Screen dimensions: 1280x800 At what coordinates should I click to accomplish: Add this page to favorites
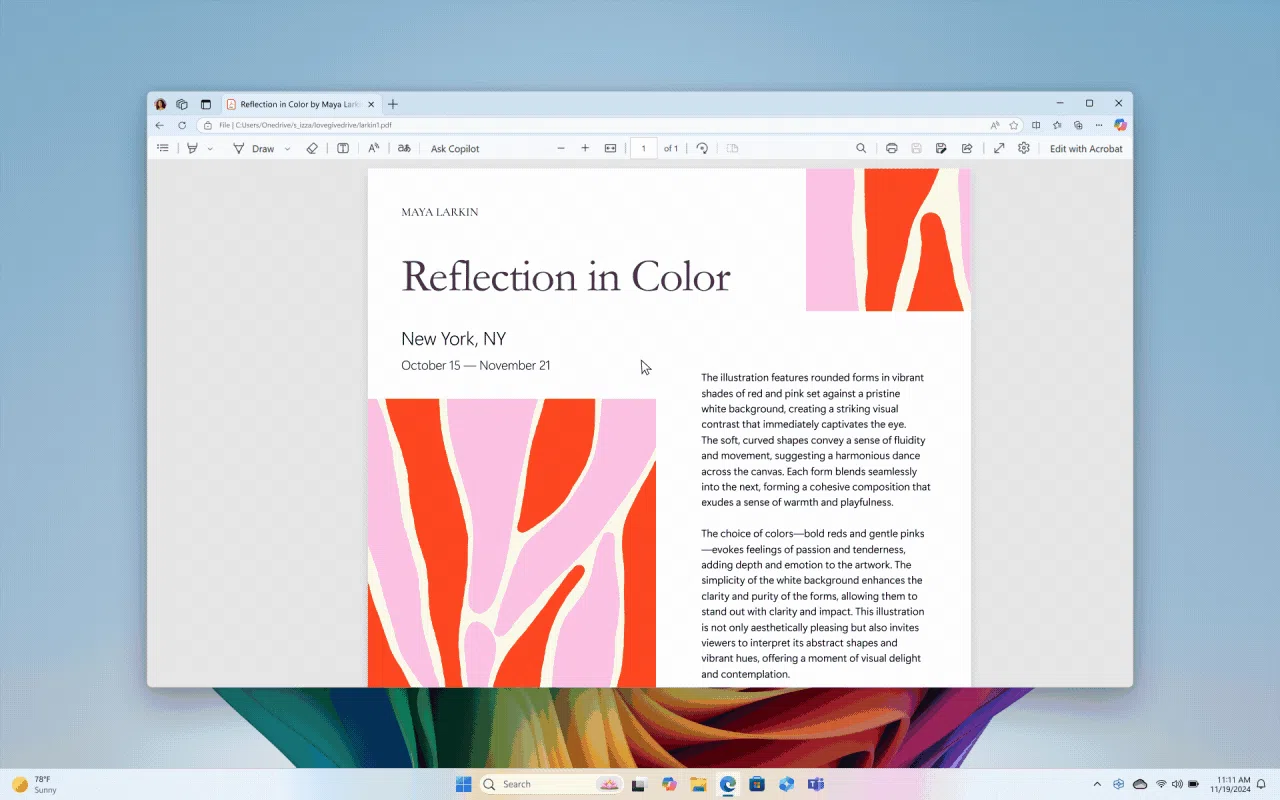(1014, 125)
